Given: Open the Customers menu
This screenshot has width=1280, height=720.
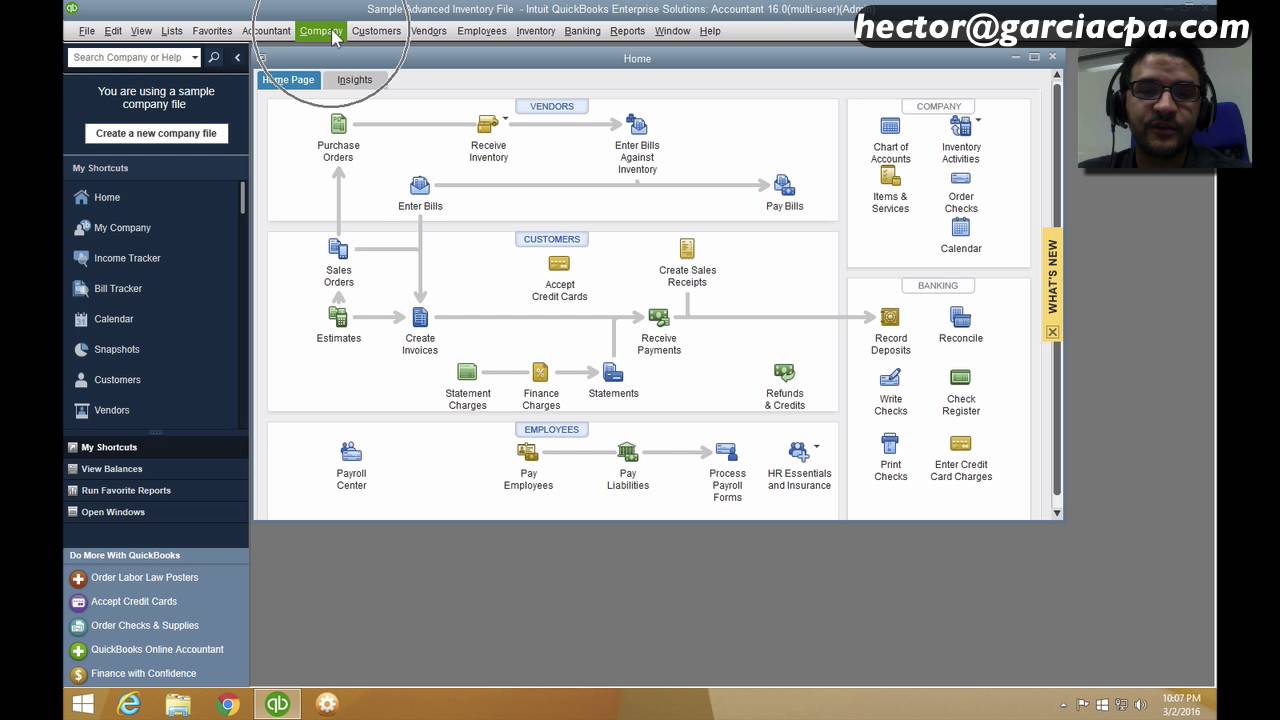Looking at the screenshot, I should (376, 31).
